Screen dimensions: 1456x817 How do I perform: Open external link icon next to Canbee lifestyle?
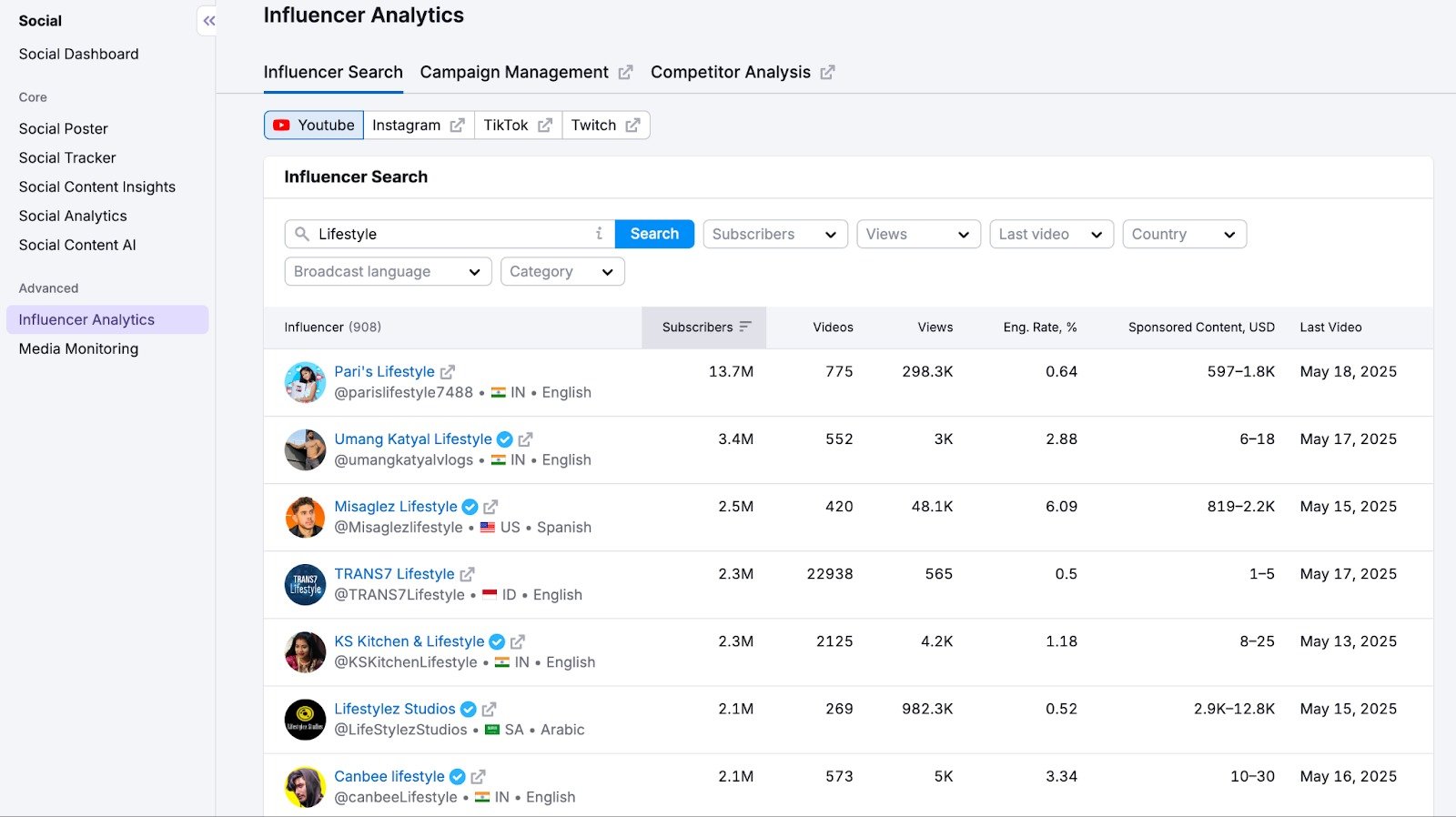[478, 776]
